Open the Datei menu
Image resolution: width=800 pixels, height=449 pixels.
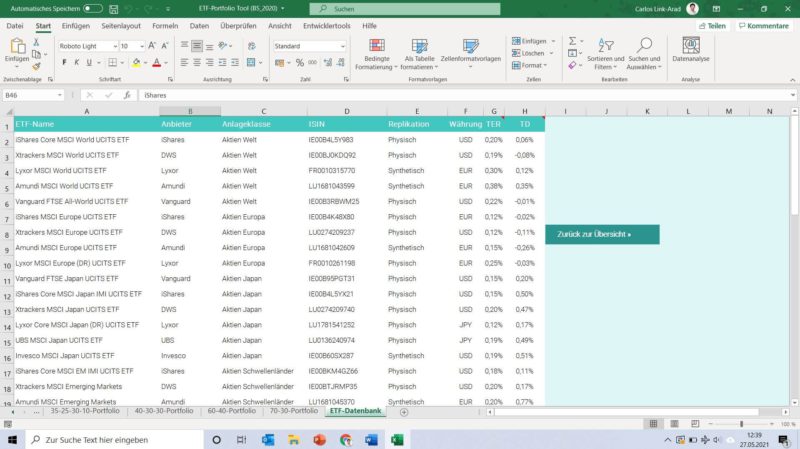tap(15, 26)
